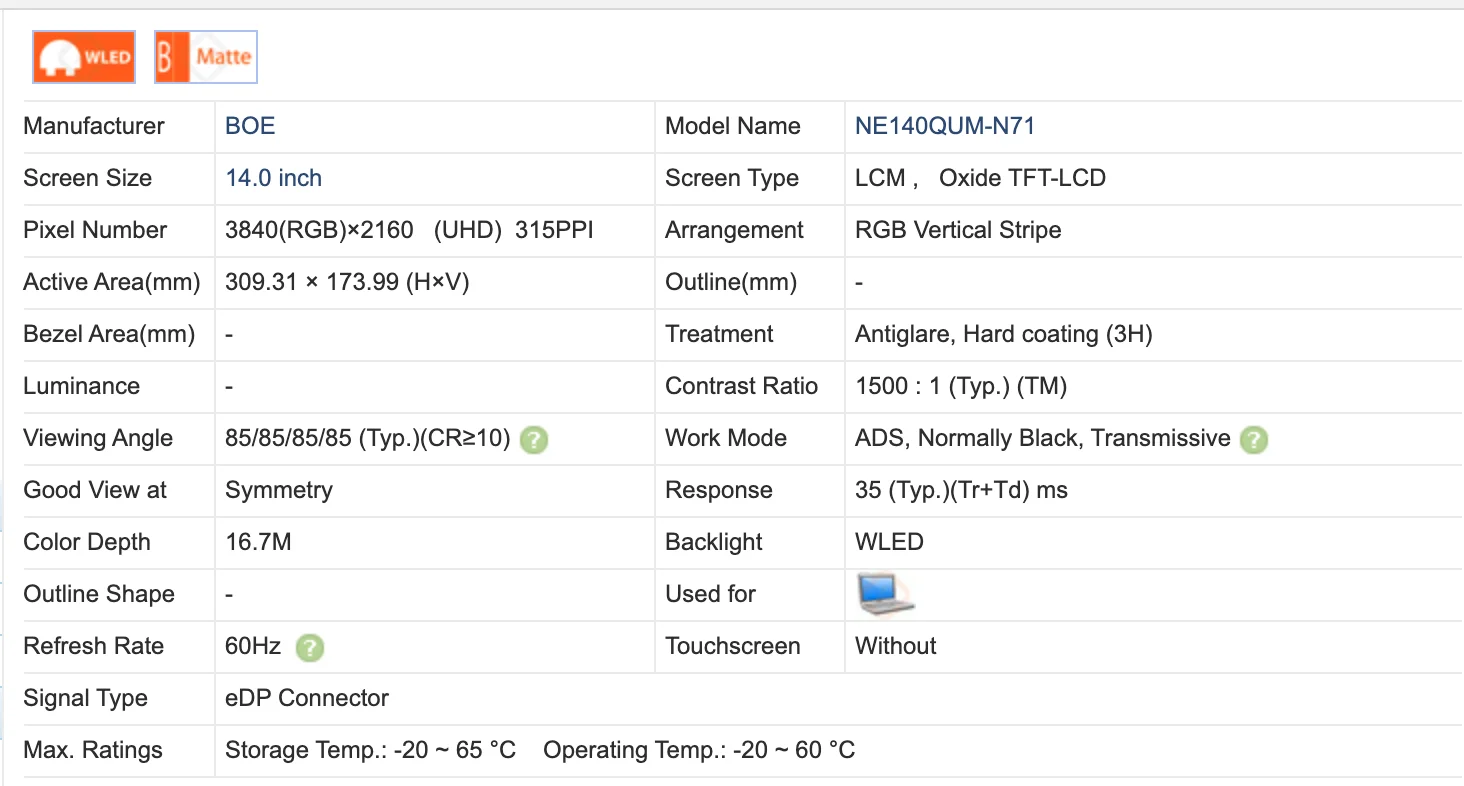Click the Bezel Area(mm) label

tap(109, 334)
